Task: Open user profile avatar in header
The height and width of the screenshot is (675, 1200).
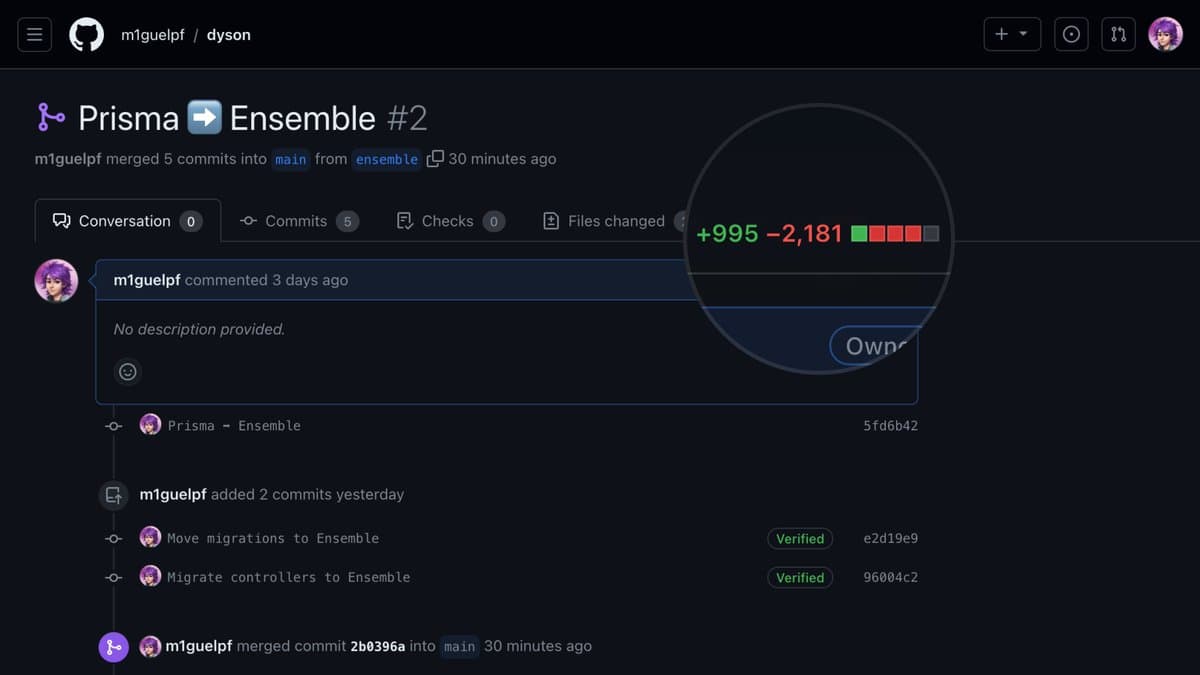Action: (1165, 35)
